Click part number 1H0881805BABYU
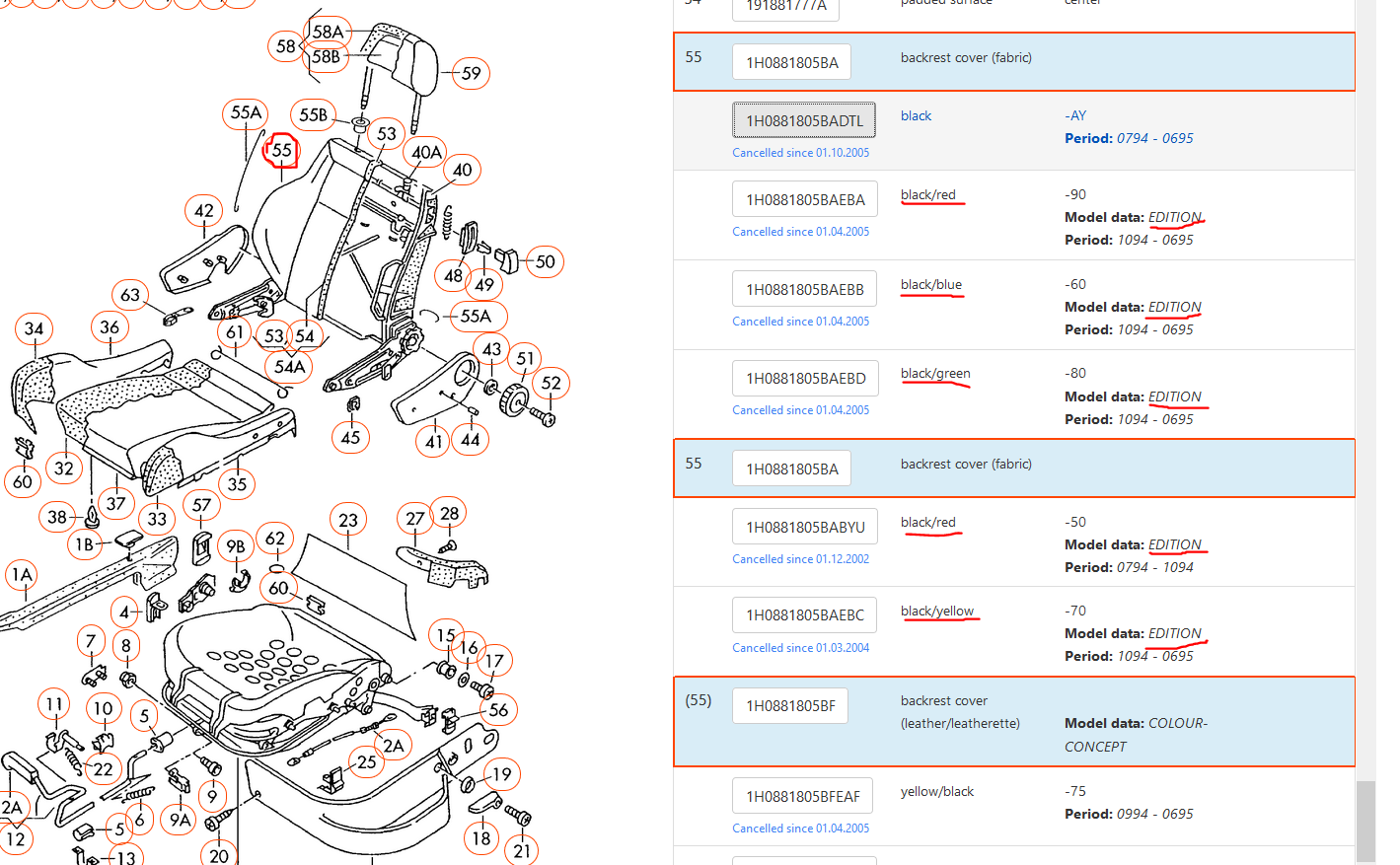Viewport: 1400px width, 865px height. (x=805, y=527)
